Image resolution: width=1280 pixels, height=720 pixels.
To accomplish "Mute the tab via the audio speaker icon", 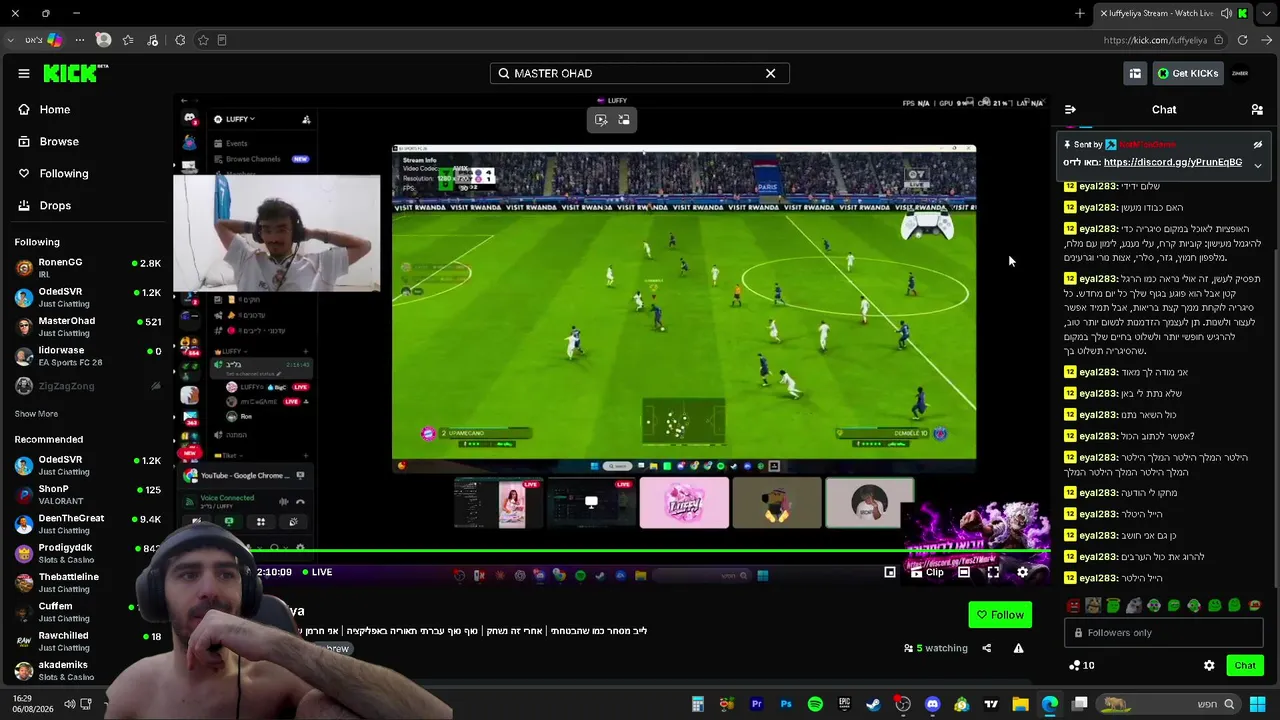I will pos(1227,13).
